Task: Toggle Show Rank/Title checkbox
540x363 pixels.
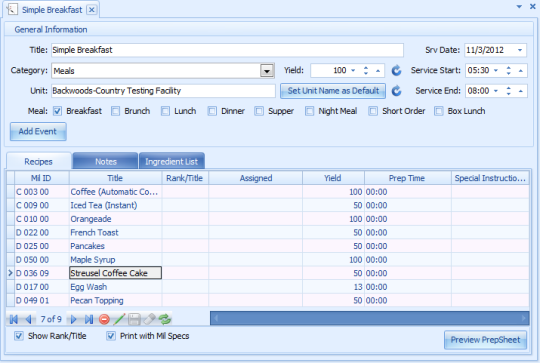Action: pyautogui.click(x=19, y=336)
